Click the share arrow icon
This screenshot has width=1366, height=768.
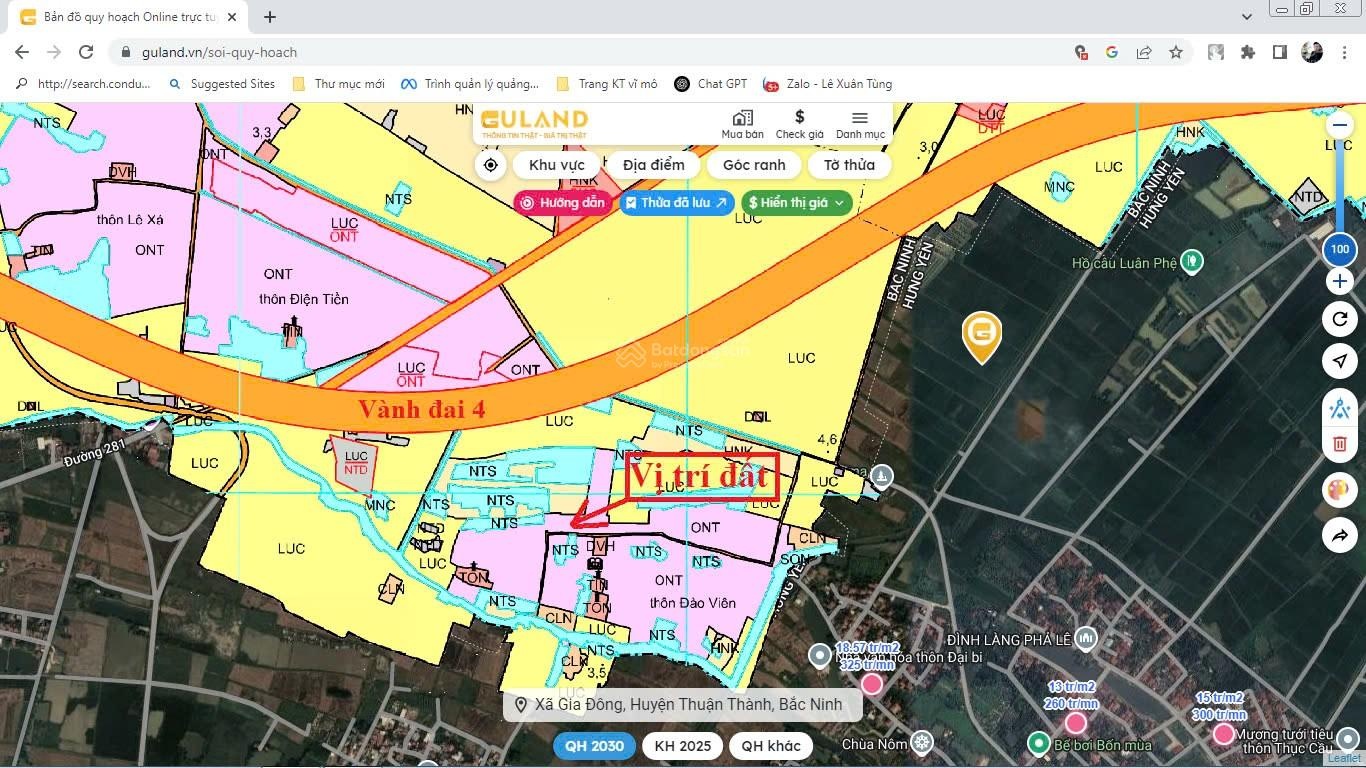pyautogui.click(x=1339, y=536)
